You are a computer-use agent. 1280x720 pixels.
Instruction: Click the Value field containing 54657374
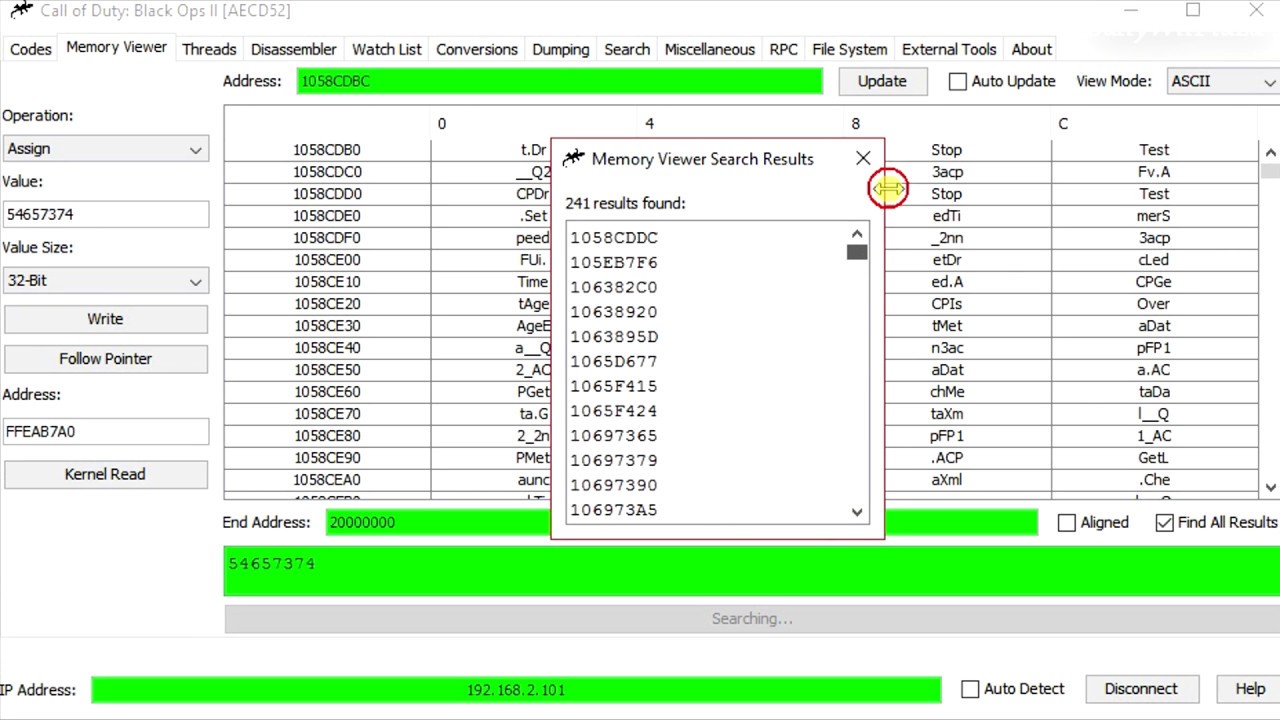[x=106, y=214]
